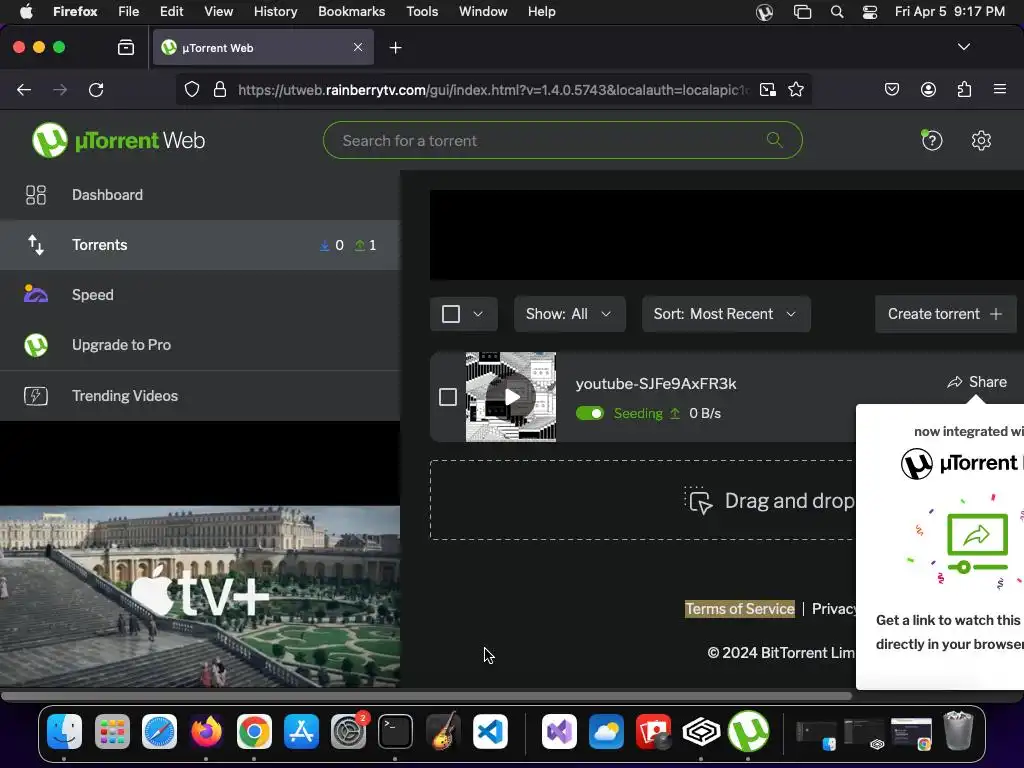Open the Bookmarks menu

tap(351, 12)
